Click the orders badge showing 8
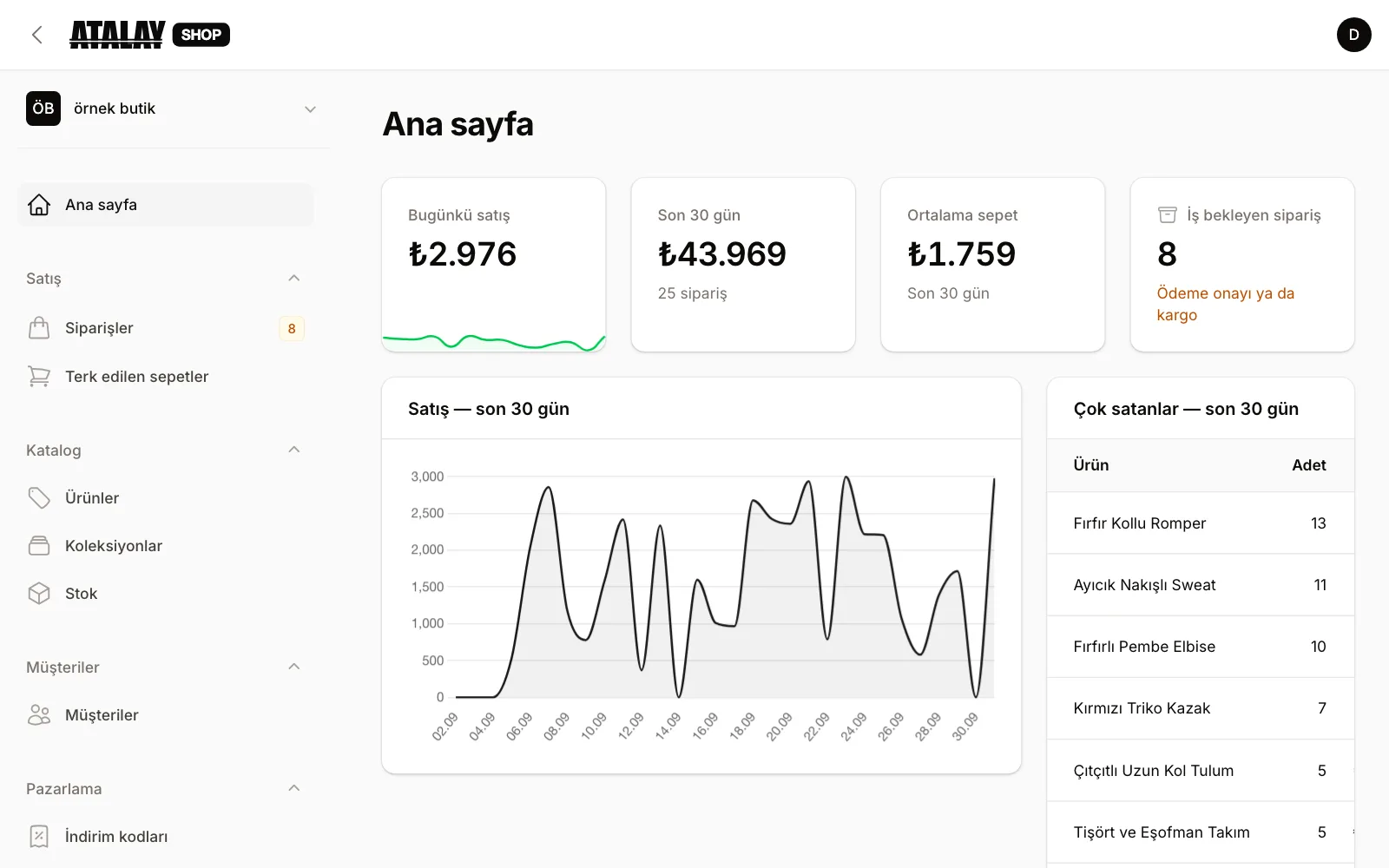The height and width of the screenshot is (868, 1389). coord(292,328)
